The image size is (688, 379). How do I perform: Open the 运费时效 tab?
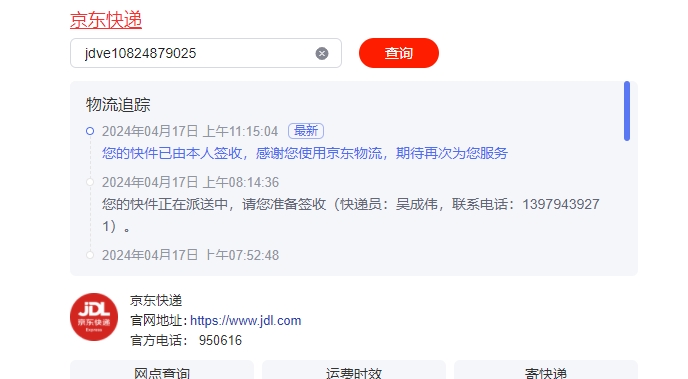[x=354, y=370]
